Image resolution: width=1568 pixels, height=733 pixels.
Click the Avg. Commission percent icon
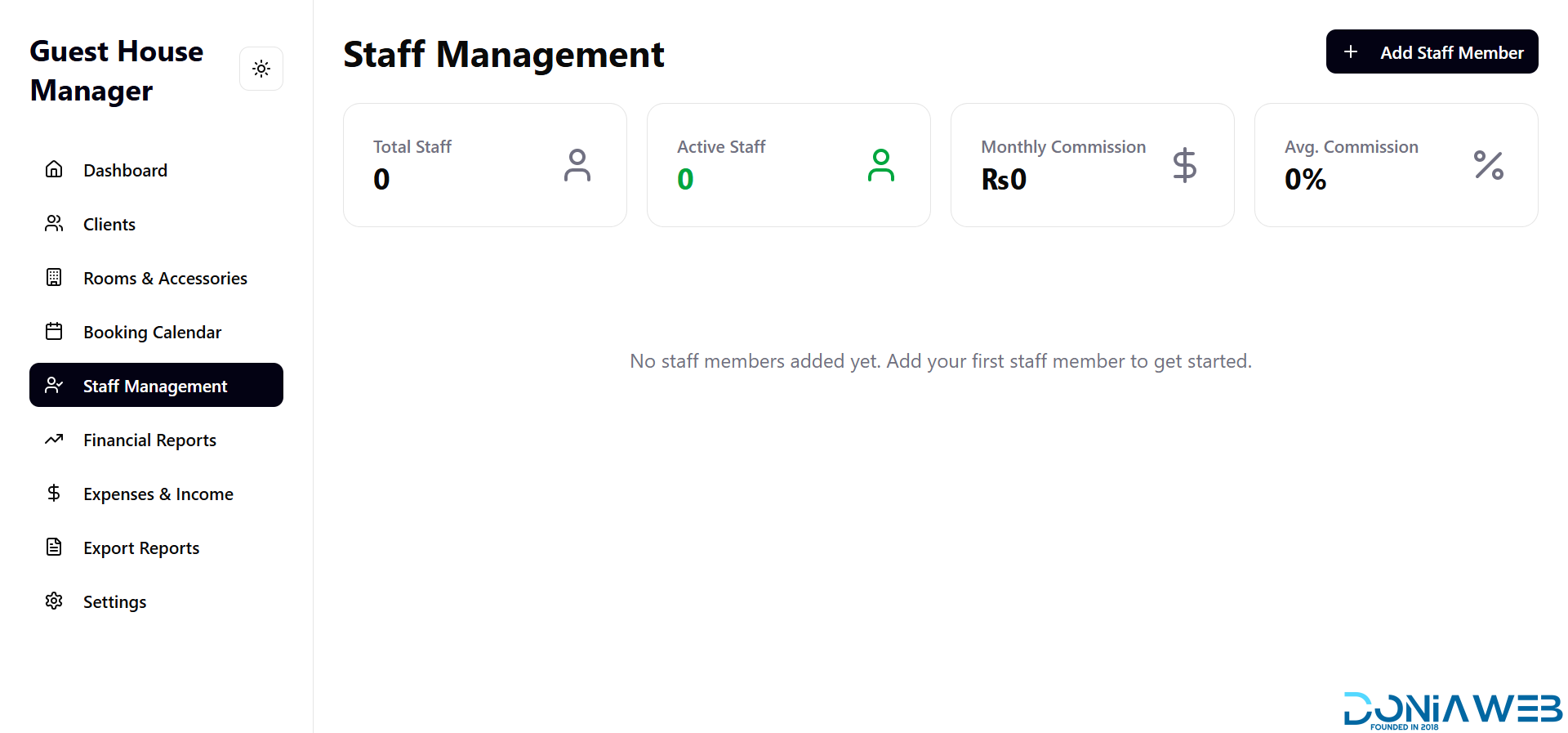pos(1488,165)
